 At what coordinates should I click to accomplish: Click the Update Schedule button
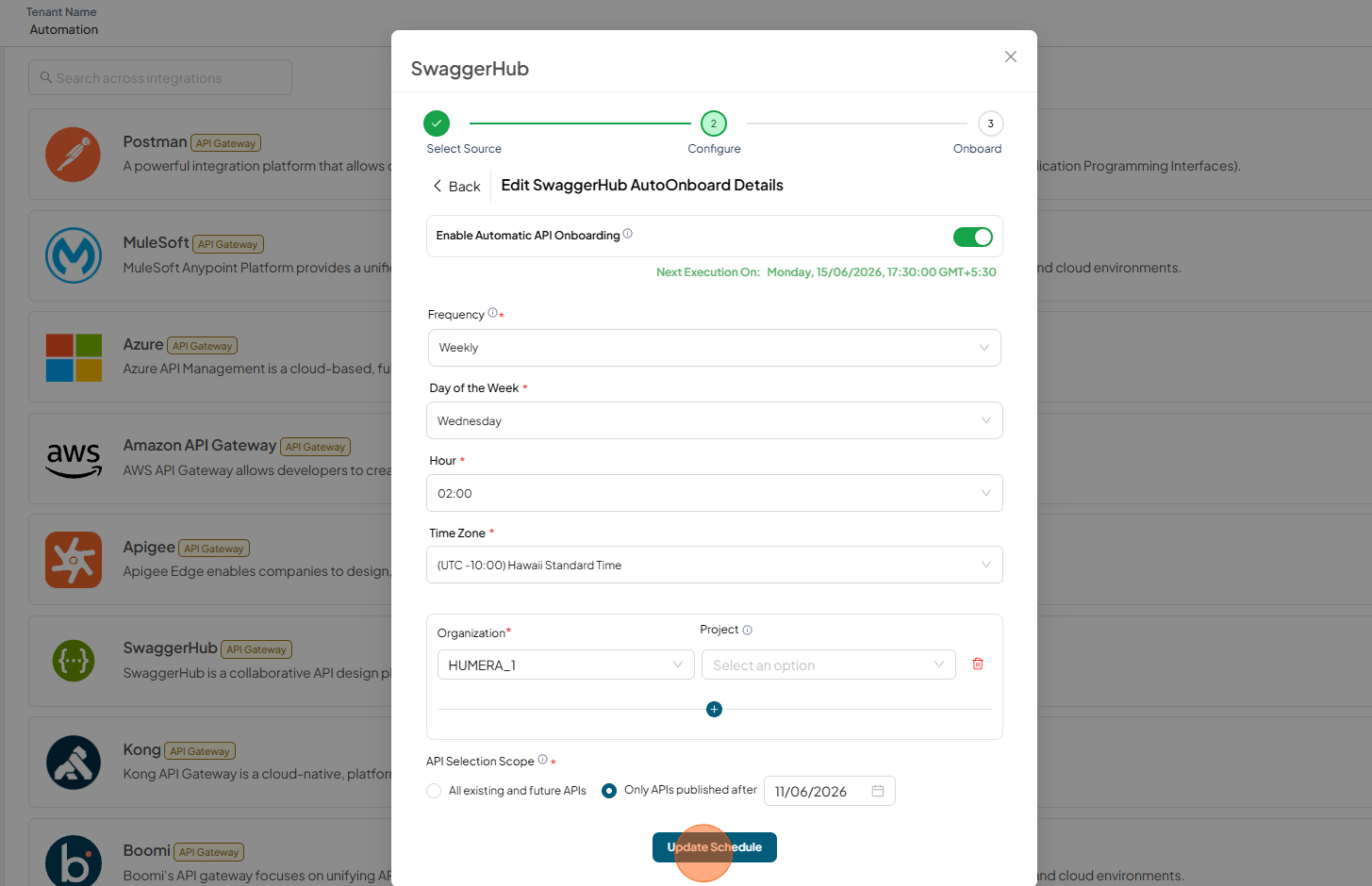714,847
